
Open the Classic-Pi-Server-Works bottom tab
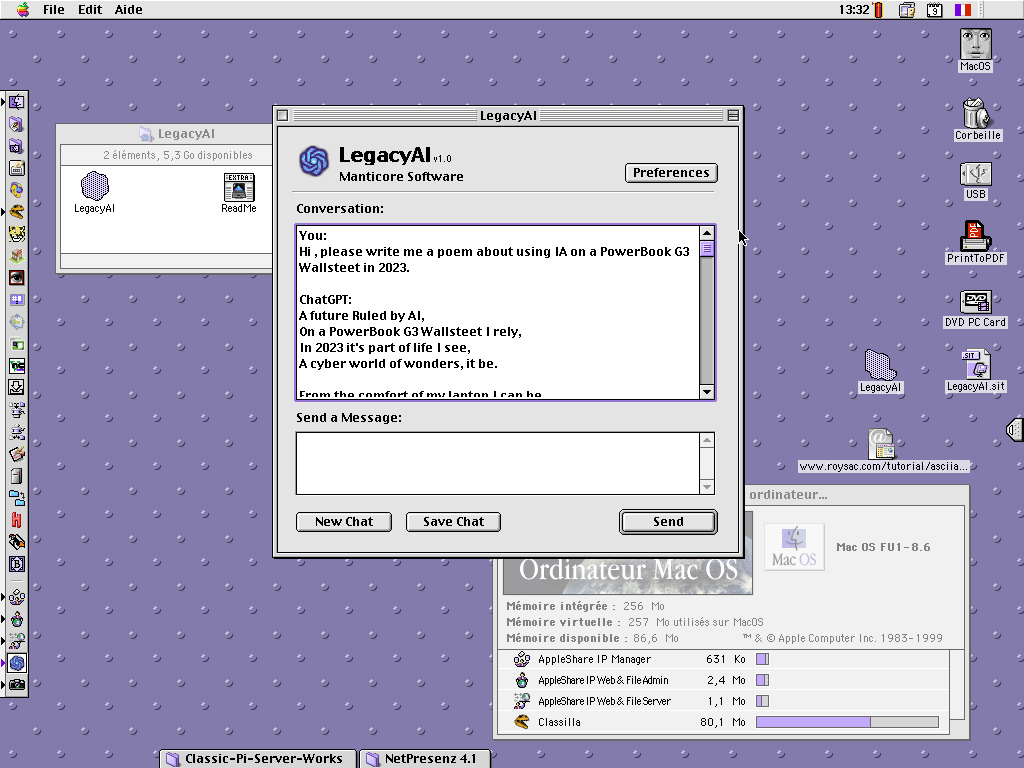(x=257, y=758)
